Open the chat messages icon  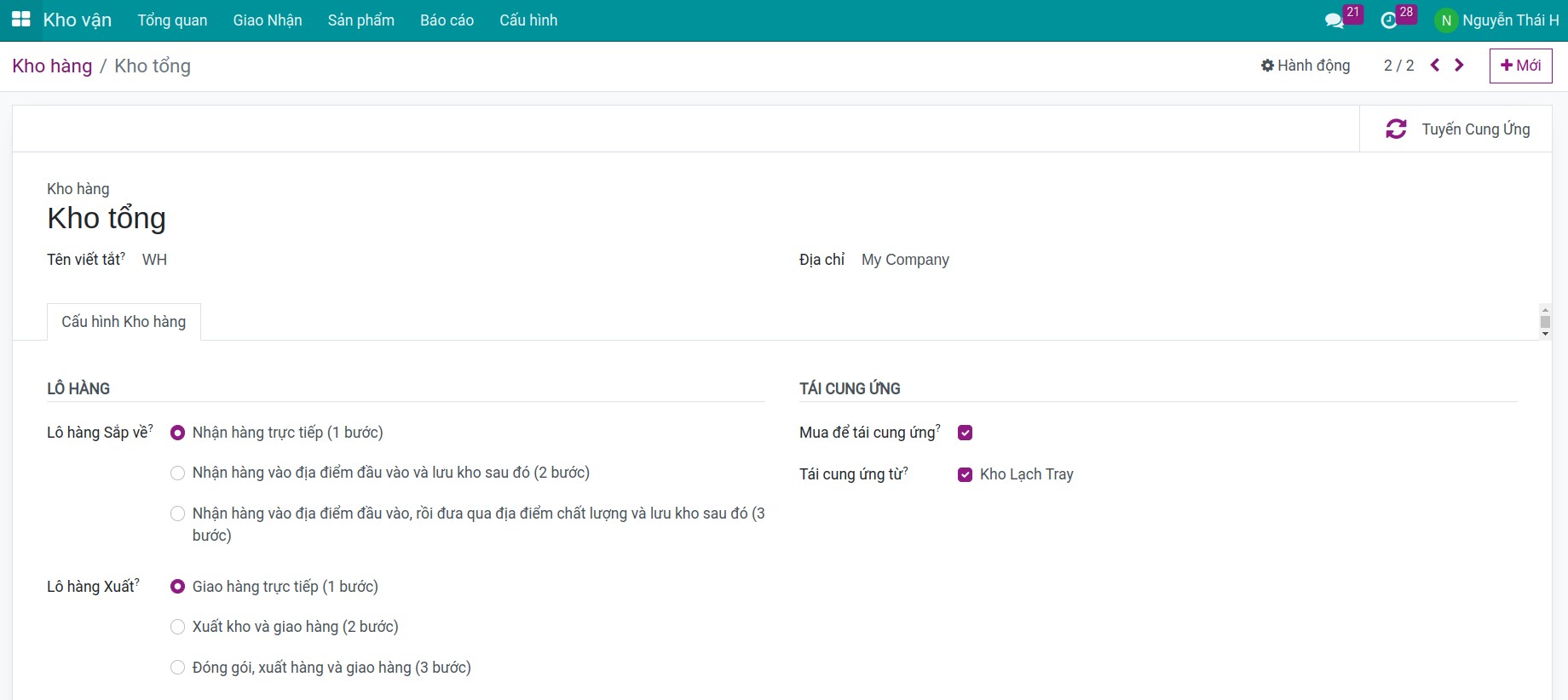[x=1335, y=20]
